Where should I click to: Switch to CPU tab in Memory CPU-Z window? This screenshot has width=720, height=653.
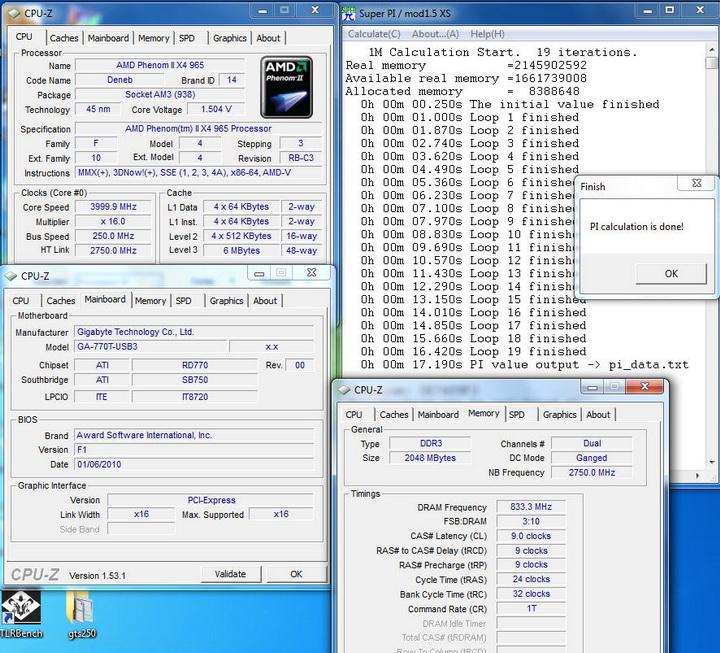[x=354, y=415]
